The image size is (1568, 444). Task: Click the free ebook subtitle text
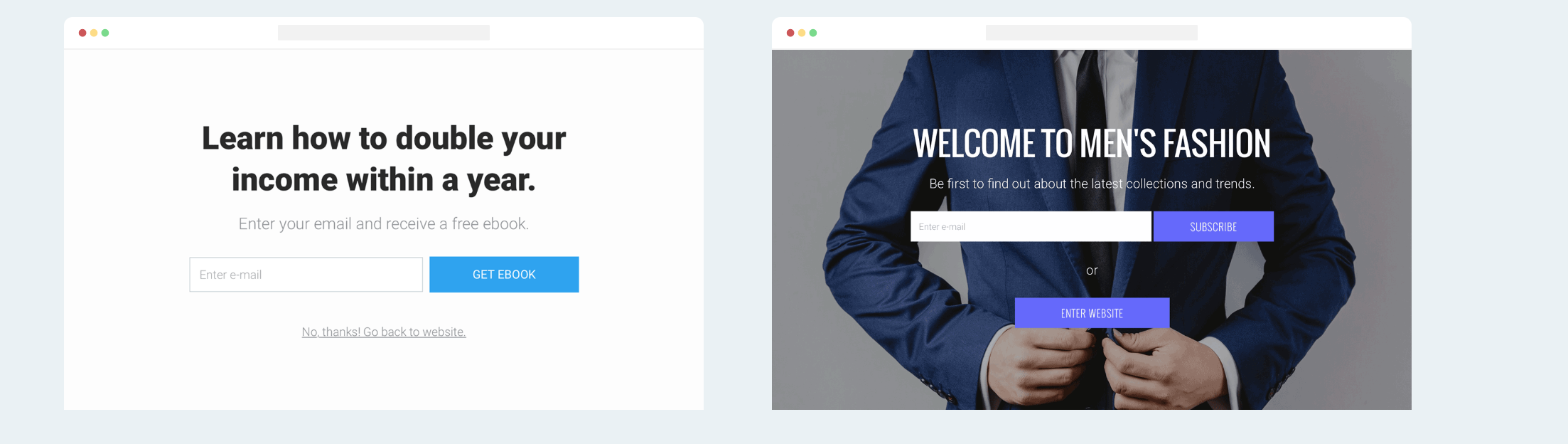click(384, 224)
